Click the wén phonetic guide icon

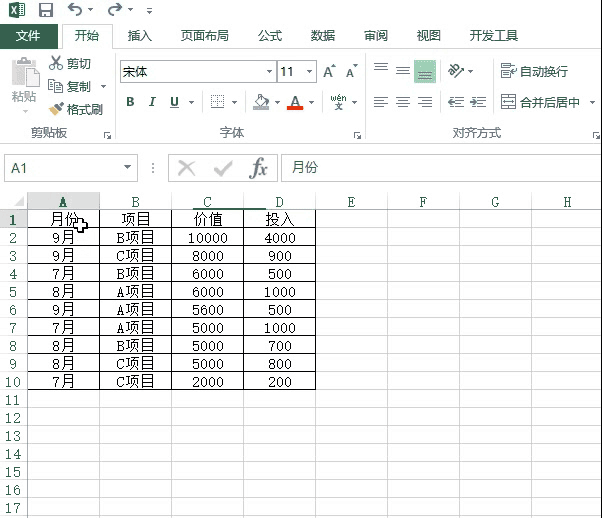(x=338, y=102)
